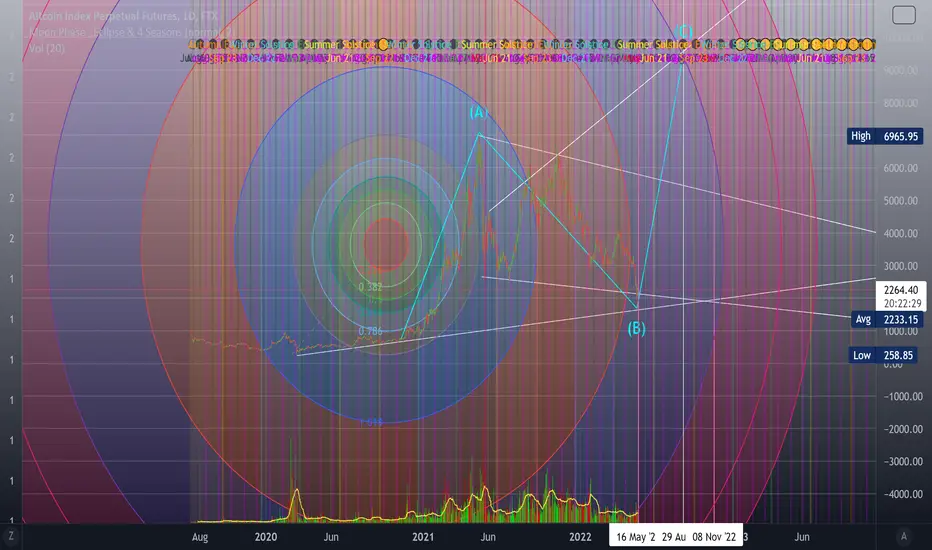This screenshot has height=550, width=932.
Task: Click the Aug label on the time axis
Action: pos(200,537)
